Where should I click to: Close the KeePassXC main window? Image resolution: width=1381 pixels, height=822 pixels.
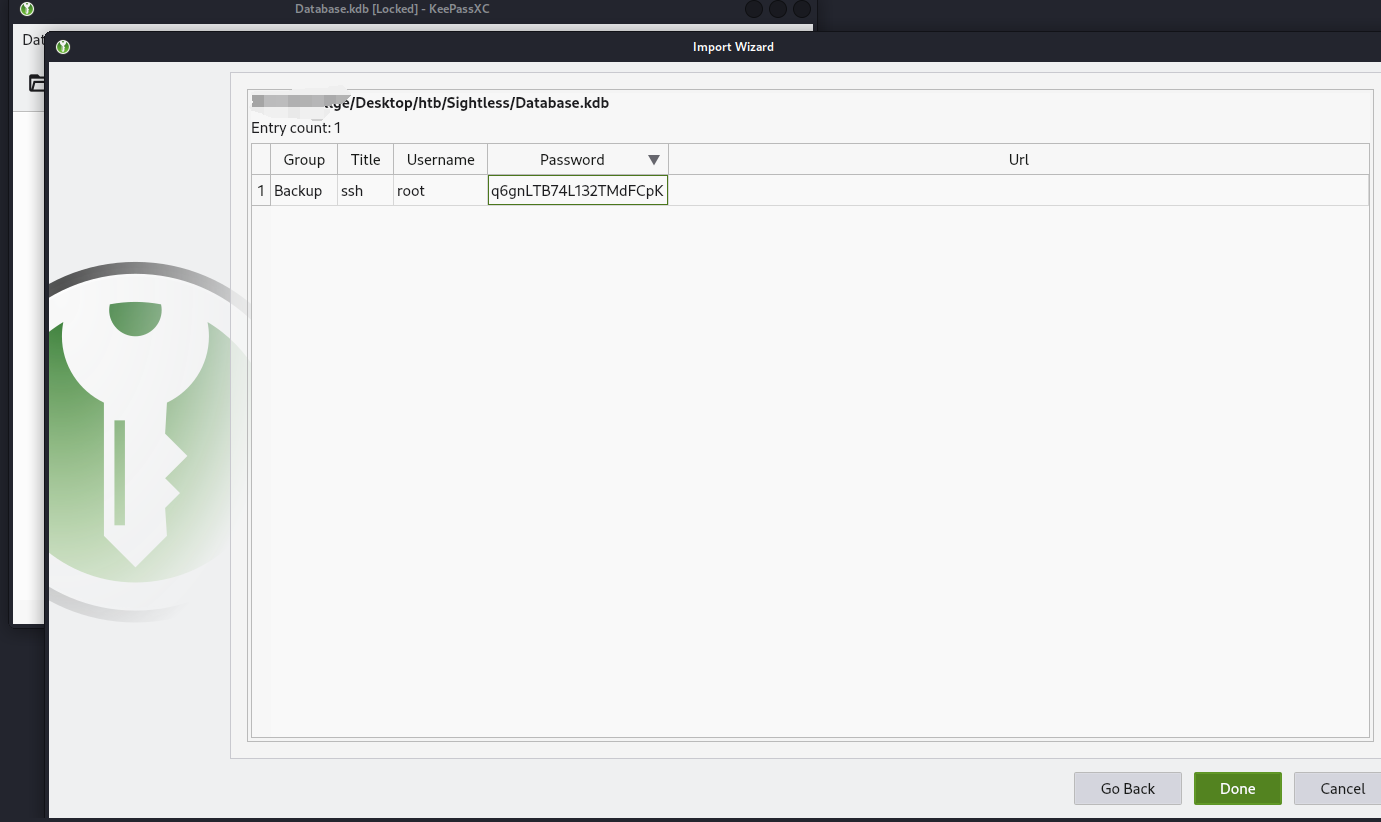pyautogui.click(x=802, y=10)
